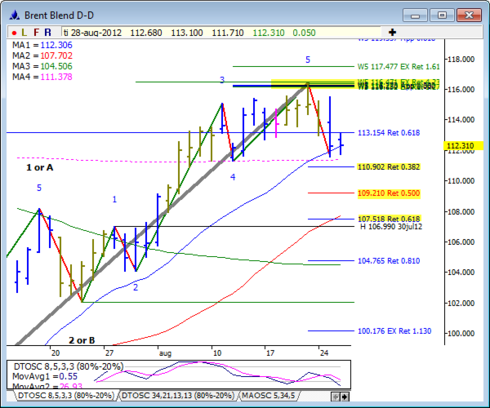Select the MA2 = 107.702 label
The image size is (490, 408).
[42, 56]
